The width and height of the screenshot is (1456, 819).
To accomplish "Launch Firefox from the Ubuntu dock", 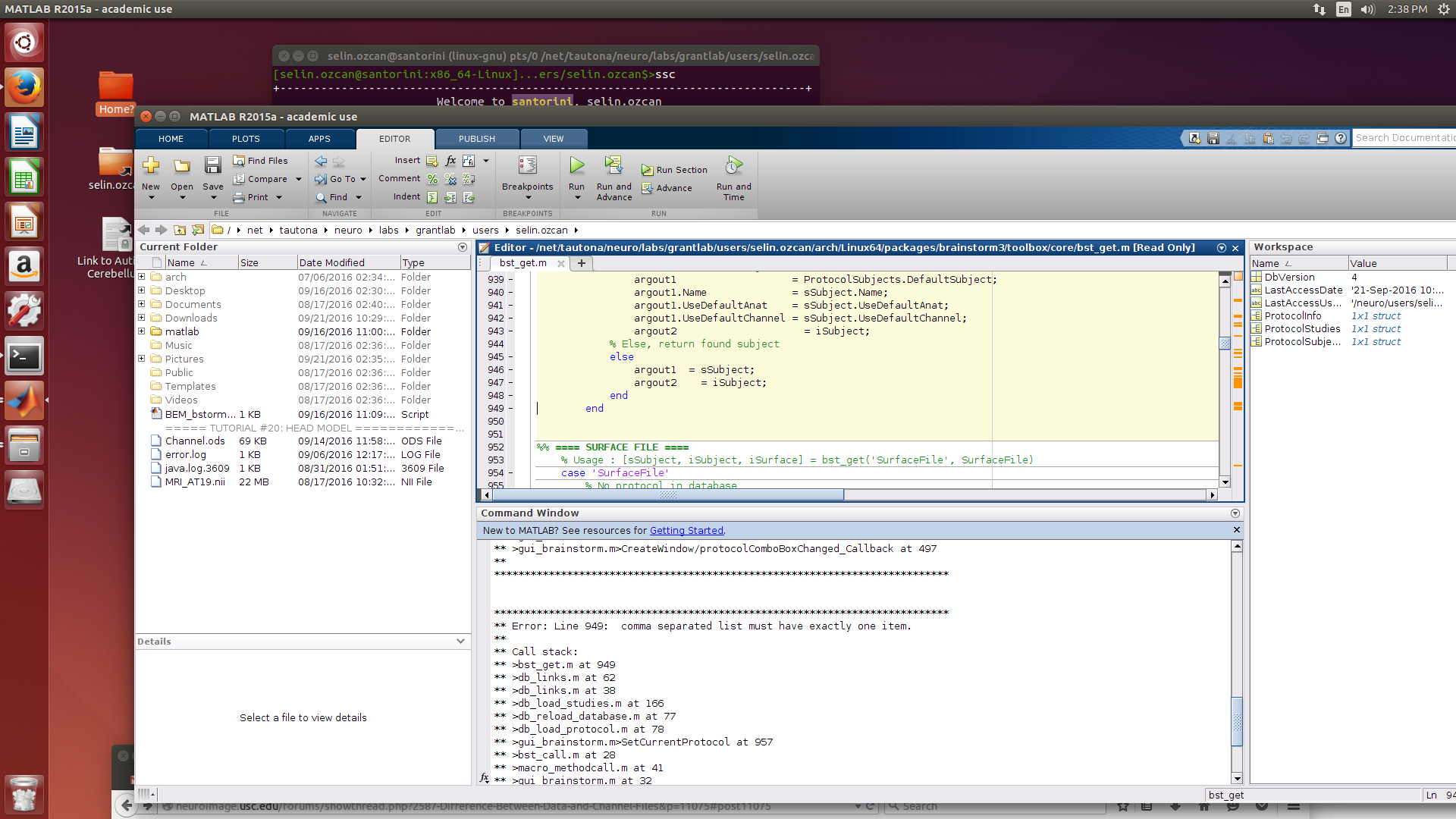I will tap(24, 87).
